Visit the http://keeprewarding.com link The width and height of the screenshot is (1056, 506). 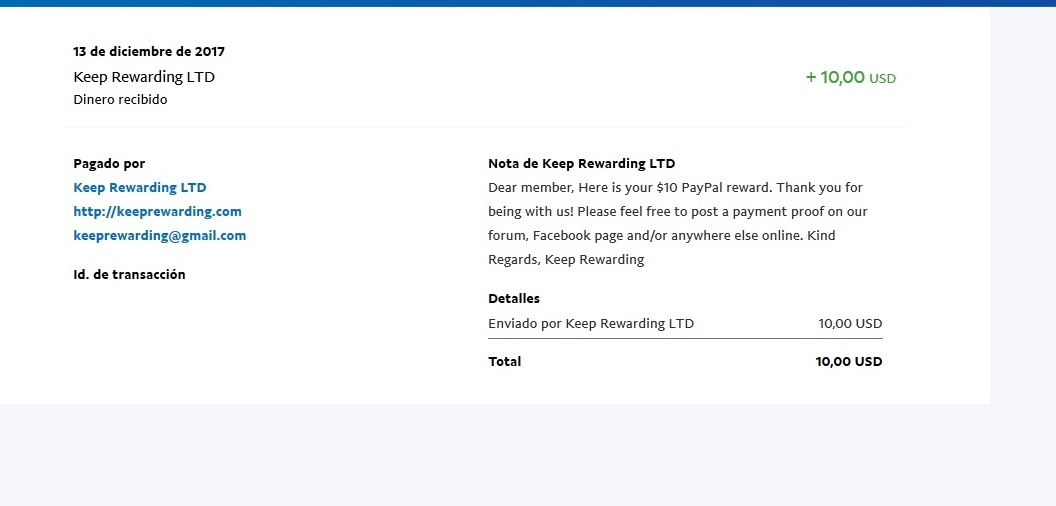coord(157,212)
